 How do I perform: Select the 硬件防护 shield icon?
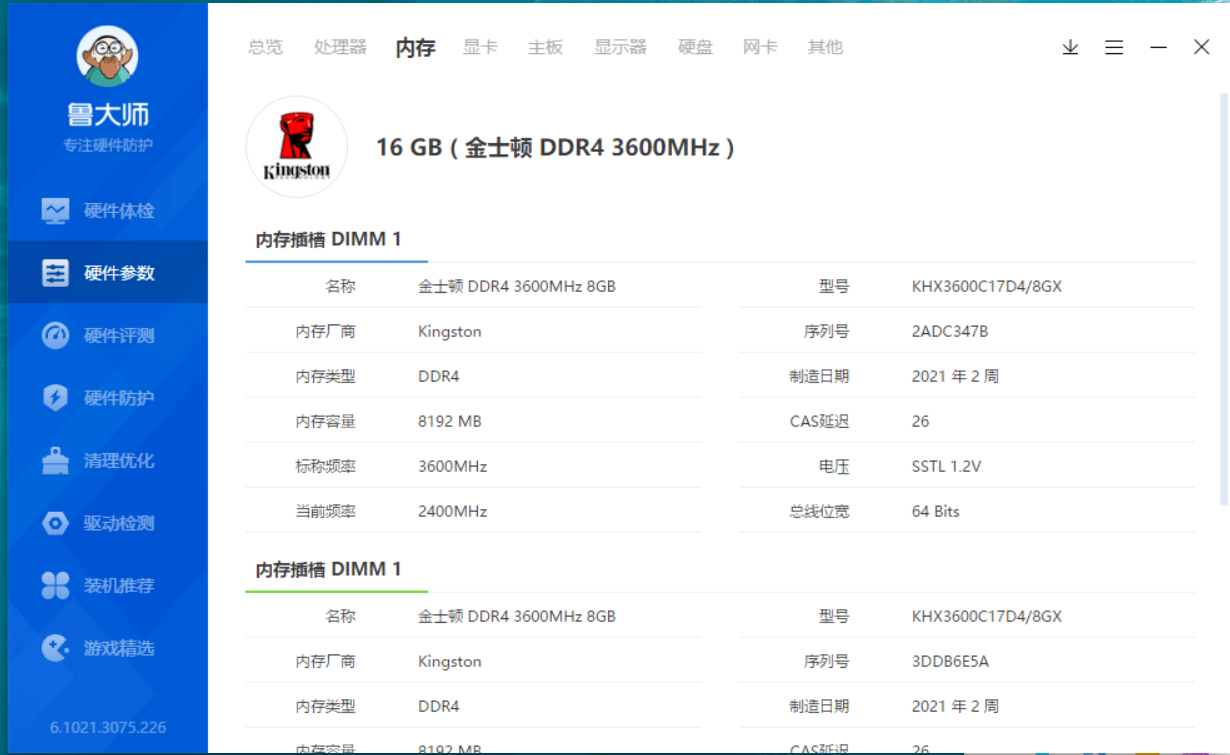click(x=55, y=398)
